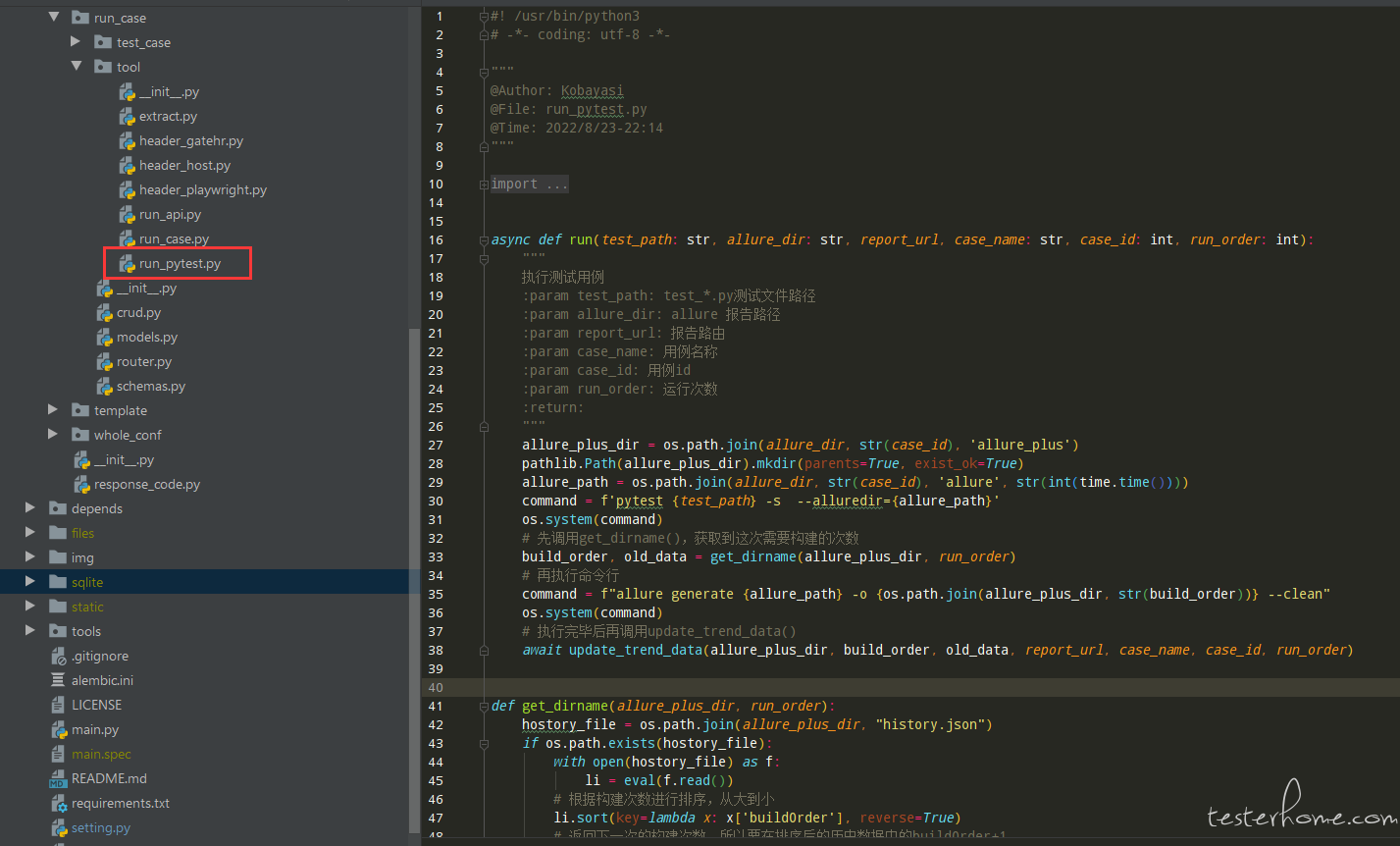Click Python icon of schemas.py
Image resolution: width=1400 pixels, height=846 pixels.
tap(104, 386)
